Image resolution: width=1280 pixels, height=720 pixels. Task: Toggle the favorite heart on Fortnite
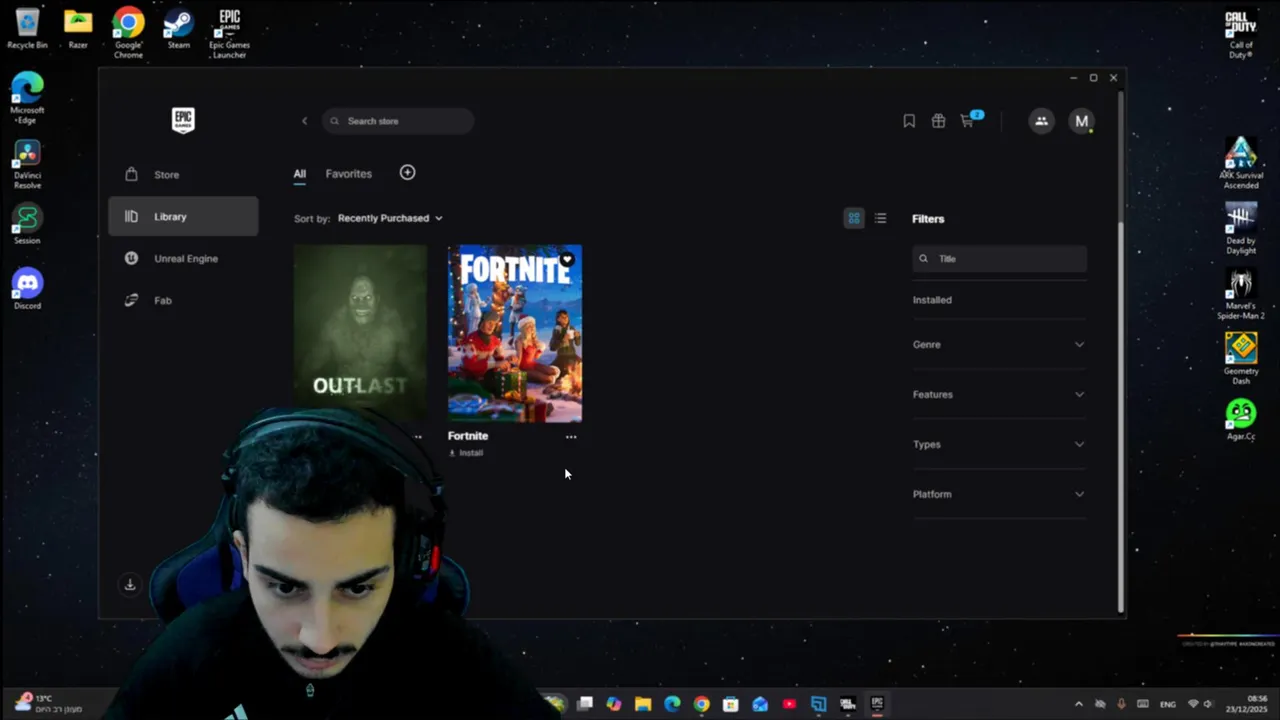(567, 260)
